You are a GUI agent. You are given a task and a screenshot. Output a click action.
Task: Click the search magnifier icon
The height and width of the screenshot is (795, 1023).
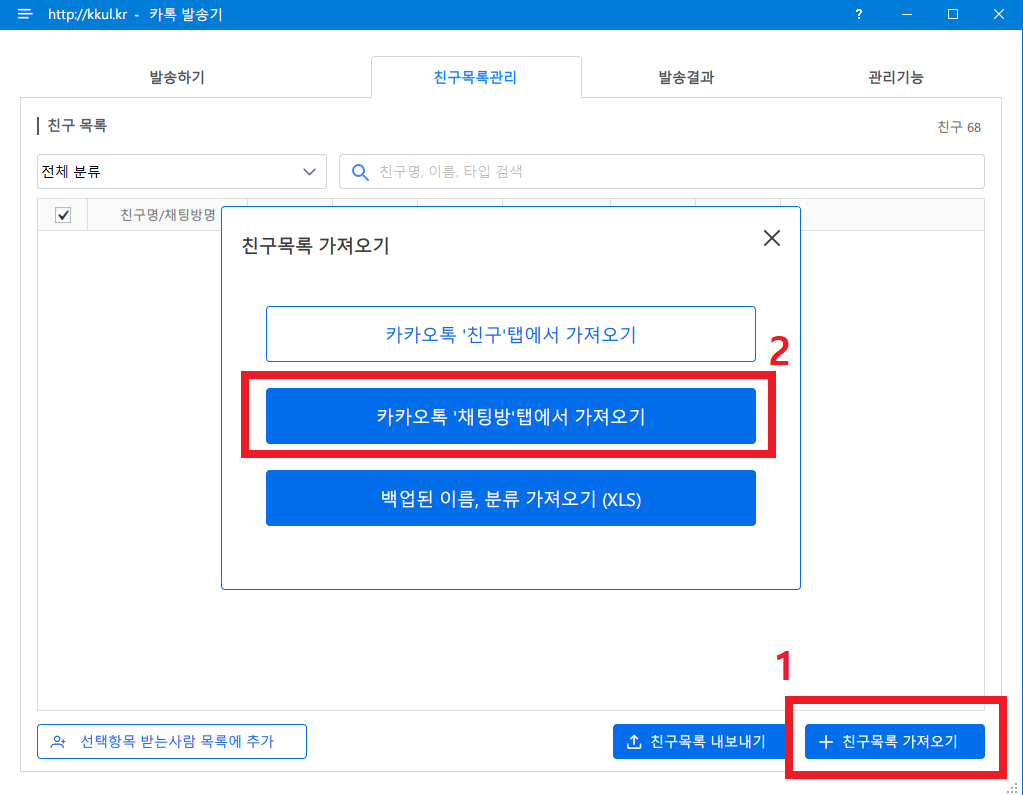pos(360,172)
